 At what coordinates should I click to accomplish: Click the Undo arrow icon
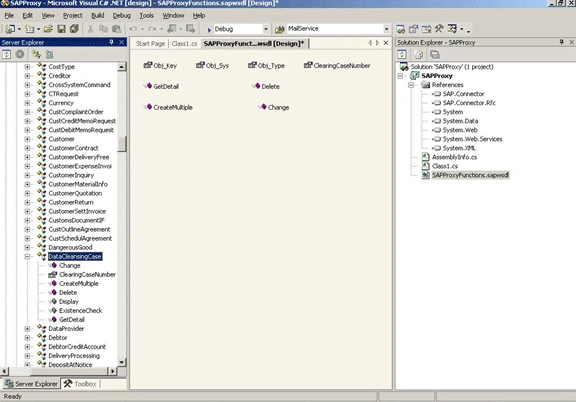pyautogui.click(x=133, y=29)
